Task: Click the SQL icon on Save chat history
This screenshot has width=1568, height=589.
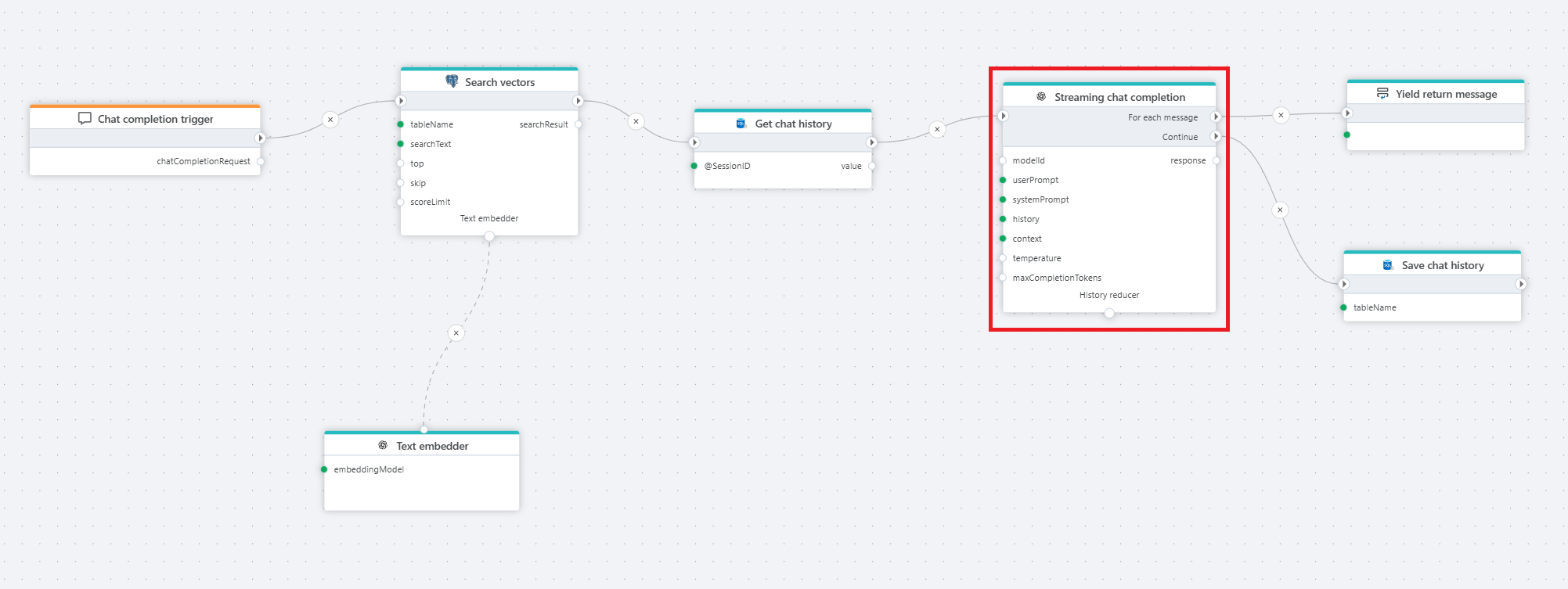Action: tap(1387, 265)
